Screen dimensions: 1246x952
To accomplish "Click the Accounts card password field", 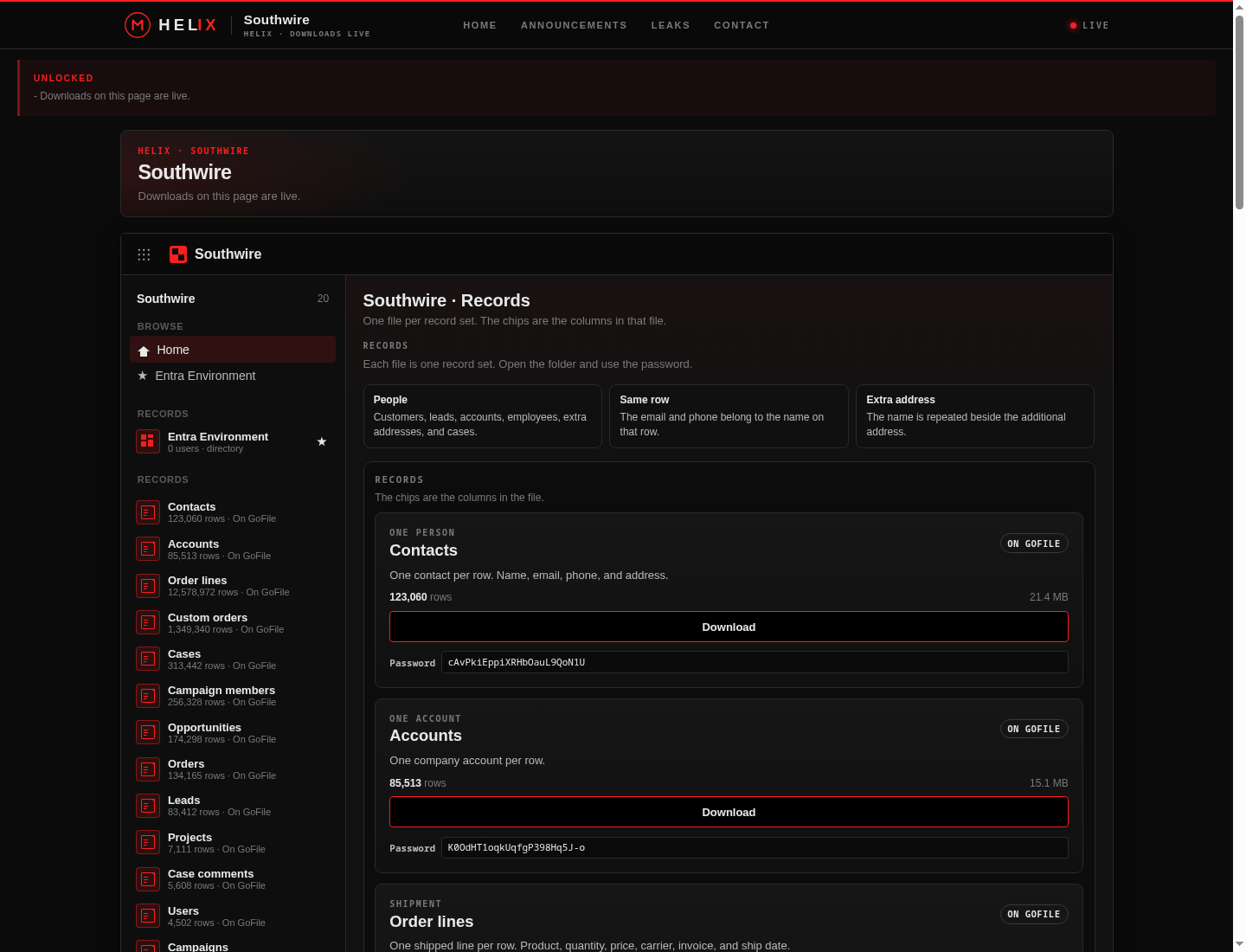I will click(755, 847).
